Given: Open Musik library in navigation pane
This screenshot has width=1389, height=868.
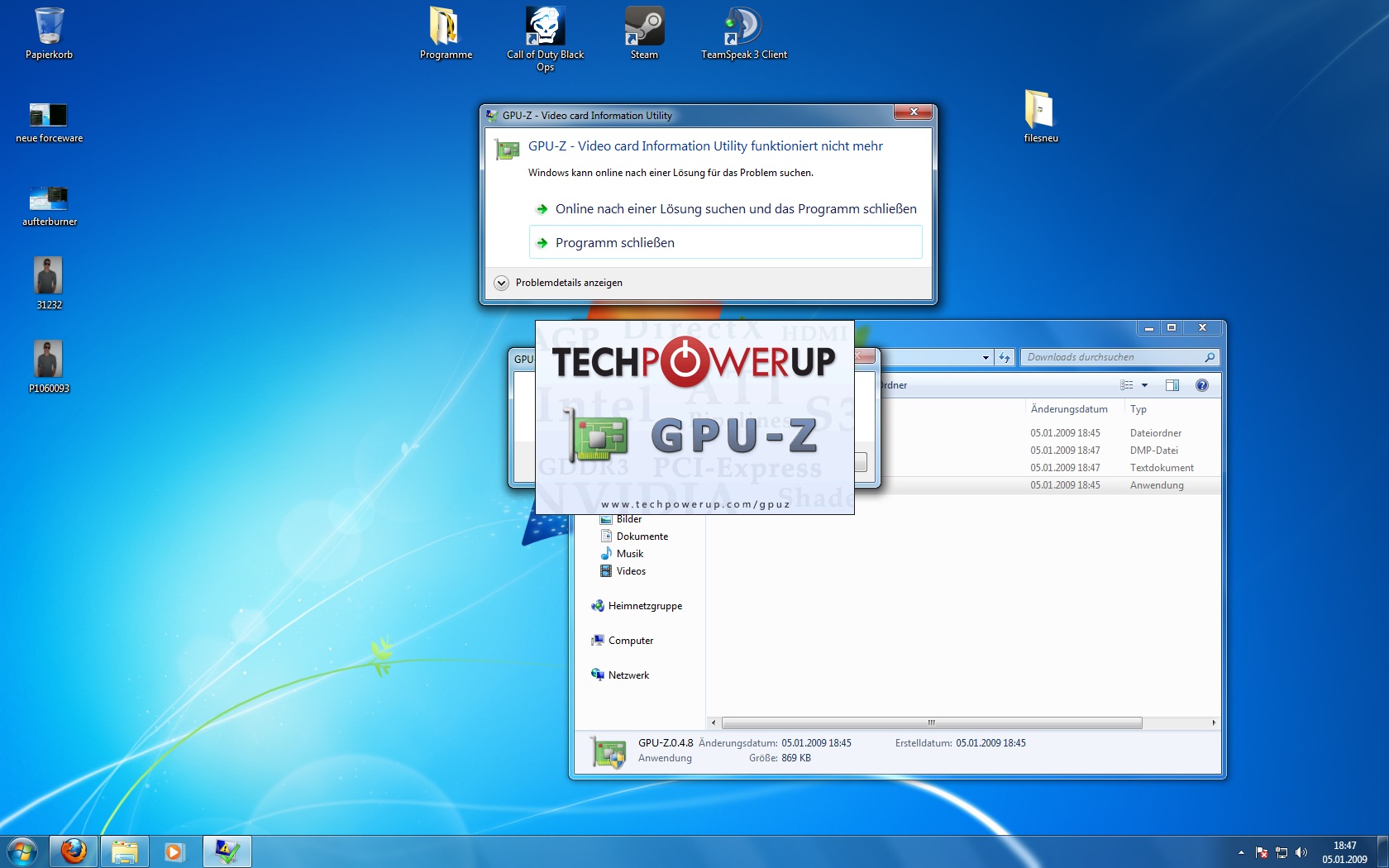Looking at the screenshot, I should [x=622, y=554].
